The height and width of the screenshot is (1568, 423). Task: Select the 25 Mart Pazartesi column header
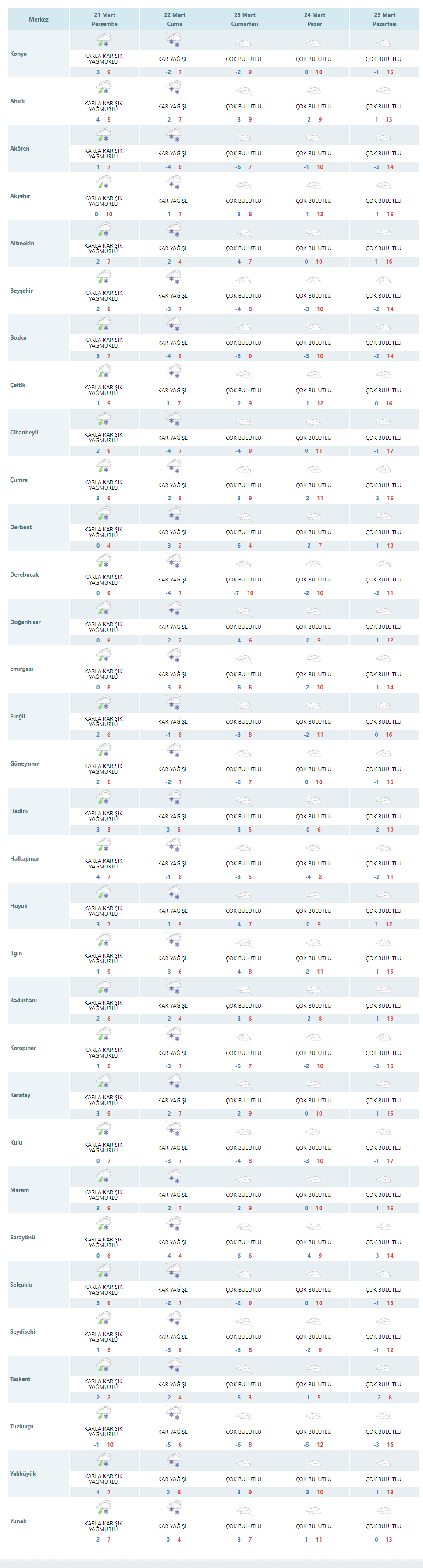(384, 19)
